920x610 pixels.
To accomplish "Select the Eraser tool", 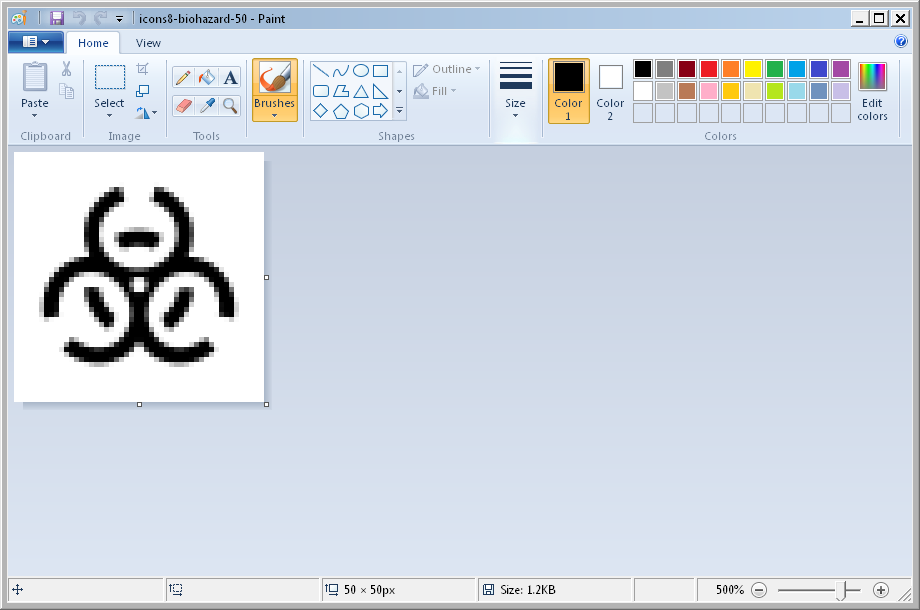I will (184, 106).
